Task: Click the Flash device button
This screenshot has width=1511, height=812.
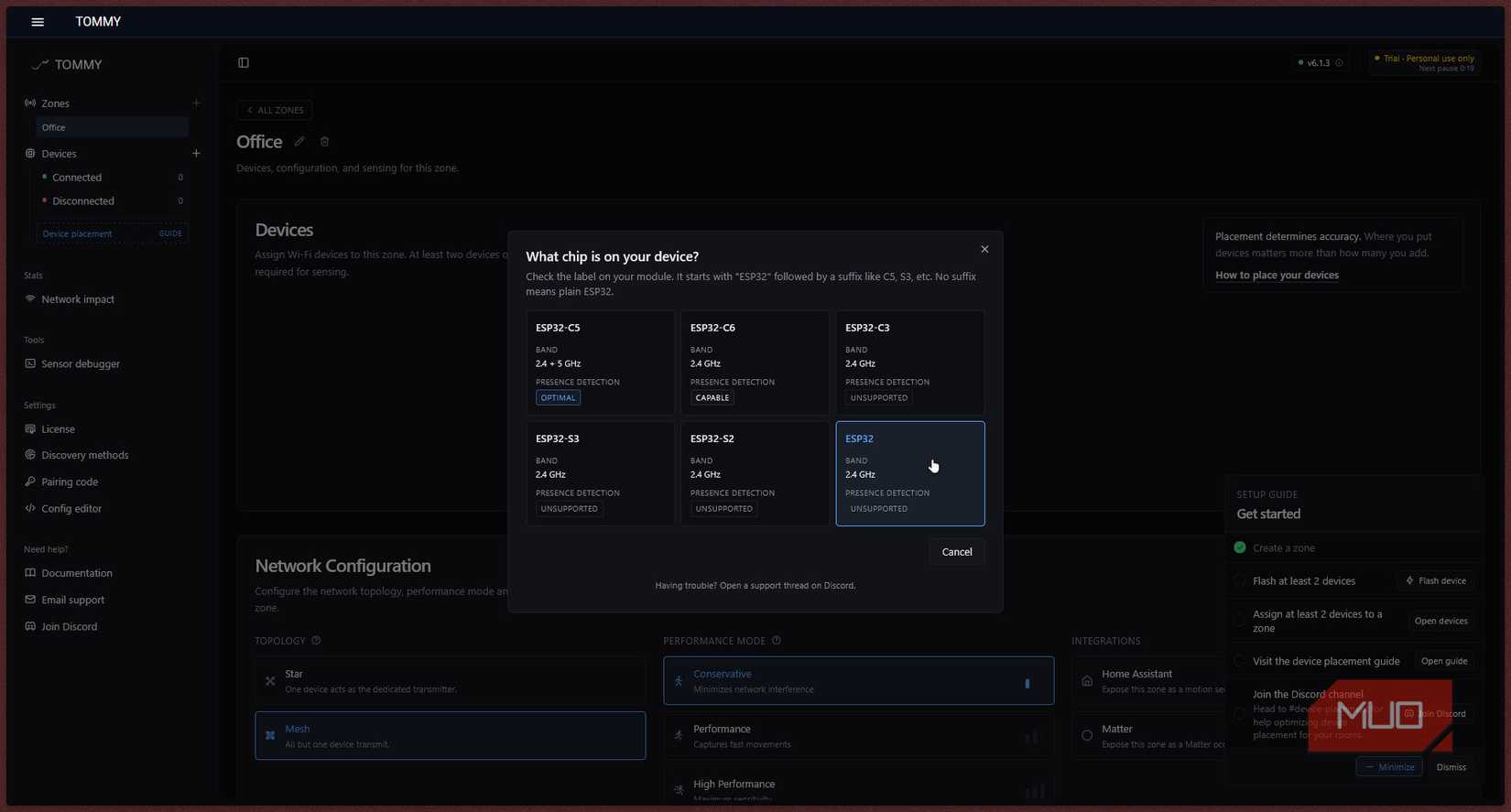Action: 1436,581
